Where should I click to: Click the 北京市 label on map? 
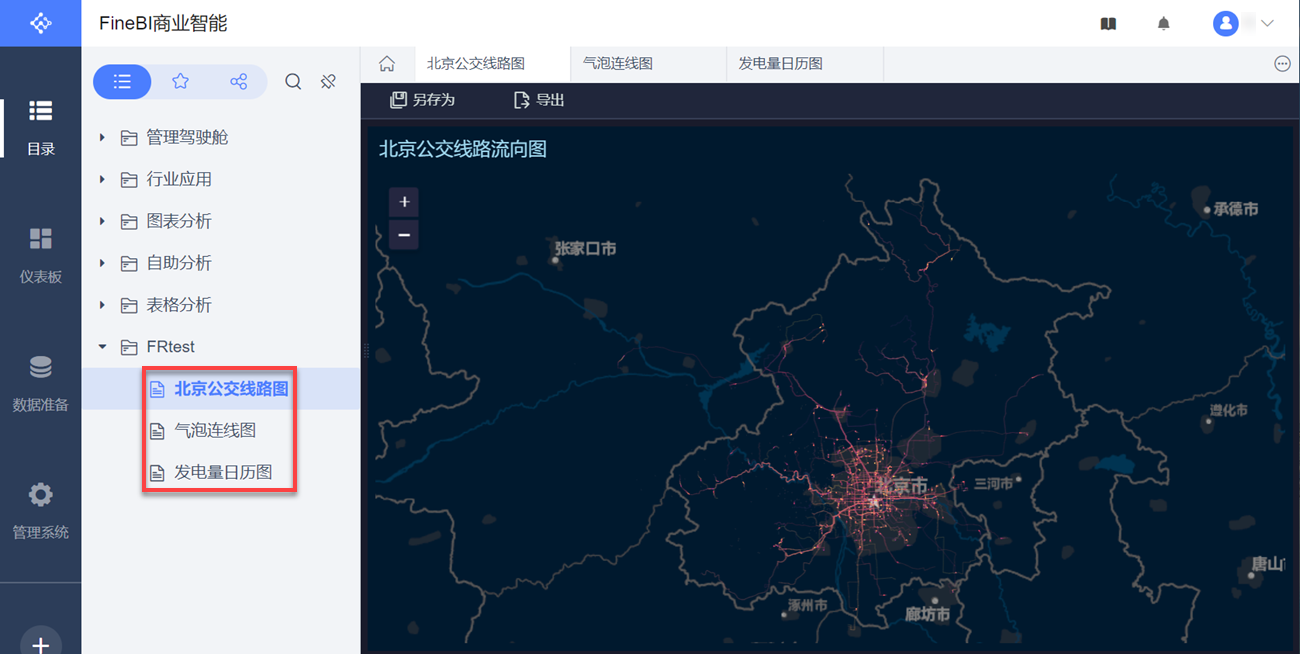click(901, 487)
